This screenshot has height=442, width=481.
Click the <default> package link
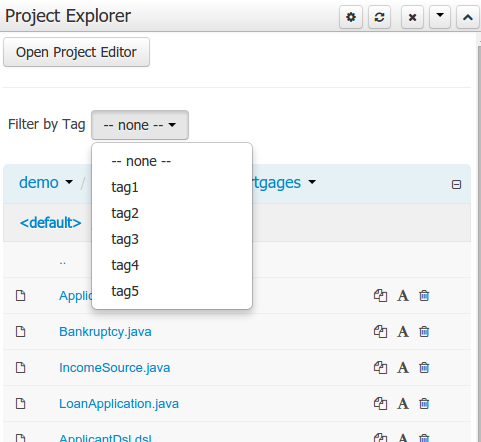50,223
